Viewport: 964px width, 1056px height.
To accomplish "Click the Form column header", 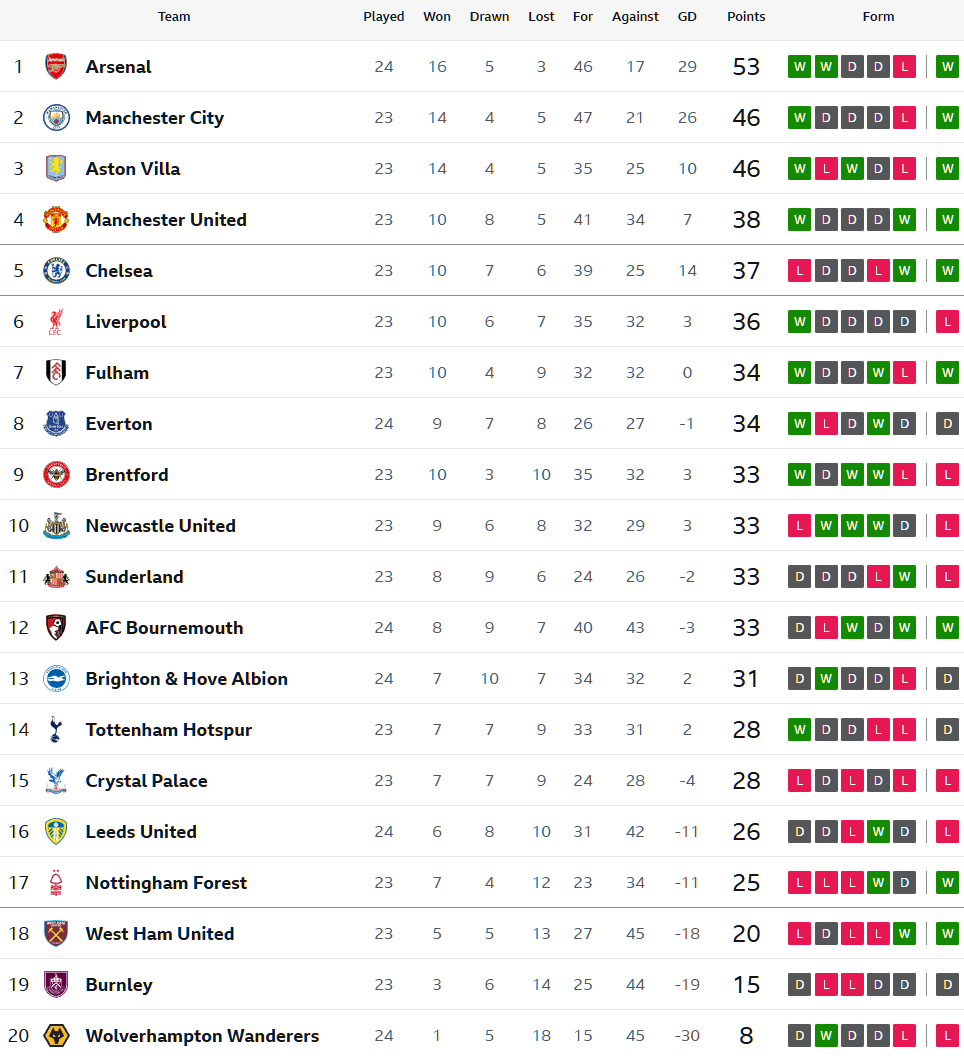I will 878,17.
